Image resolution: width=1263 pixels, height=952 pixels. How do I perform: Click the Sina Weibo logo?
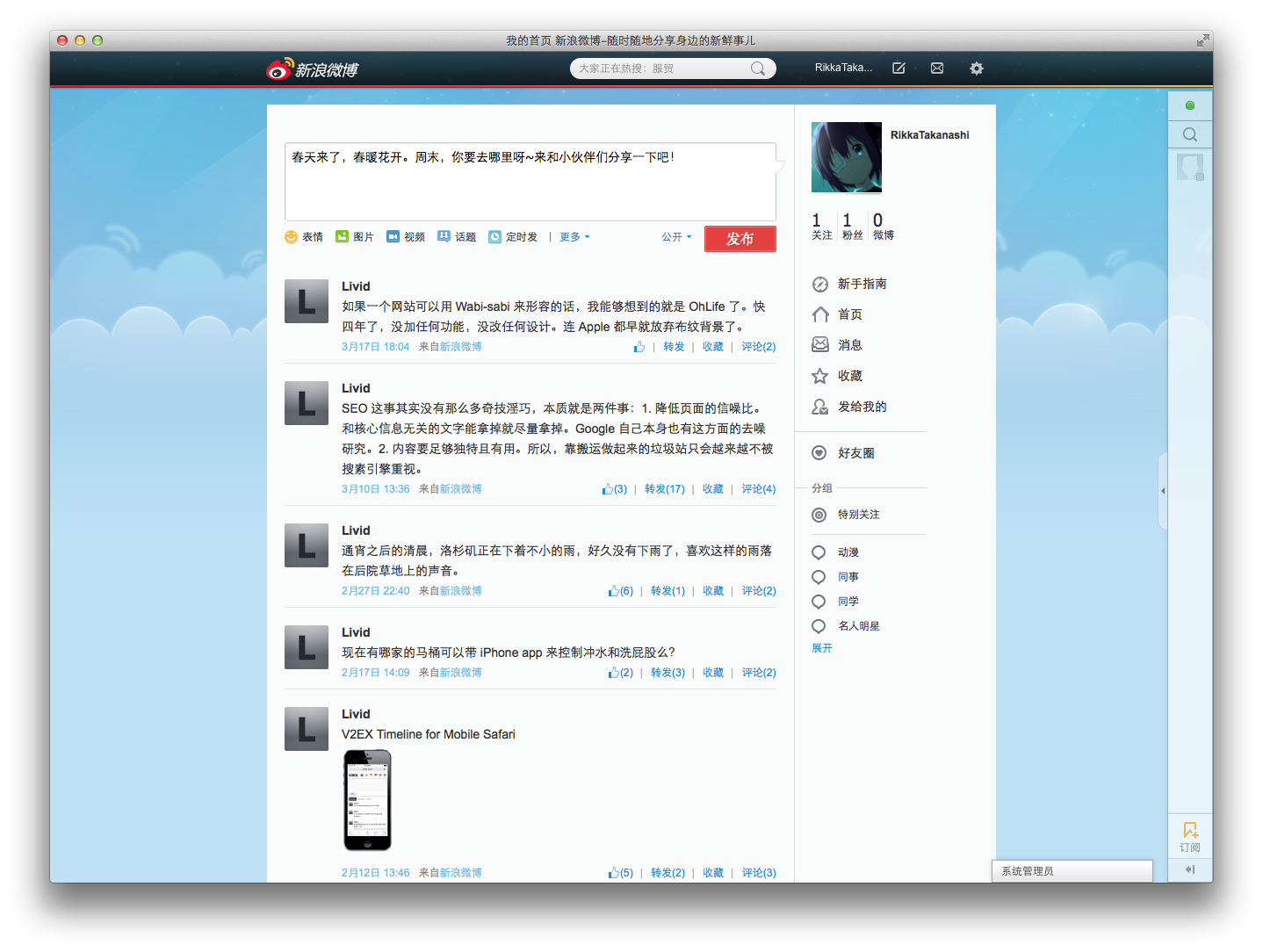coord(313,69)
